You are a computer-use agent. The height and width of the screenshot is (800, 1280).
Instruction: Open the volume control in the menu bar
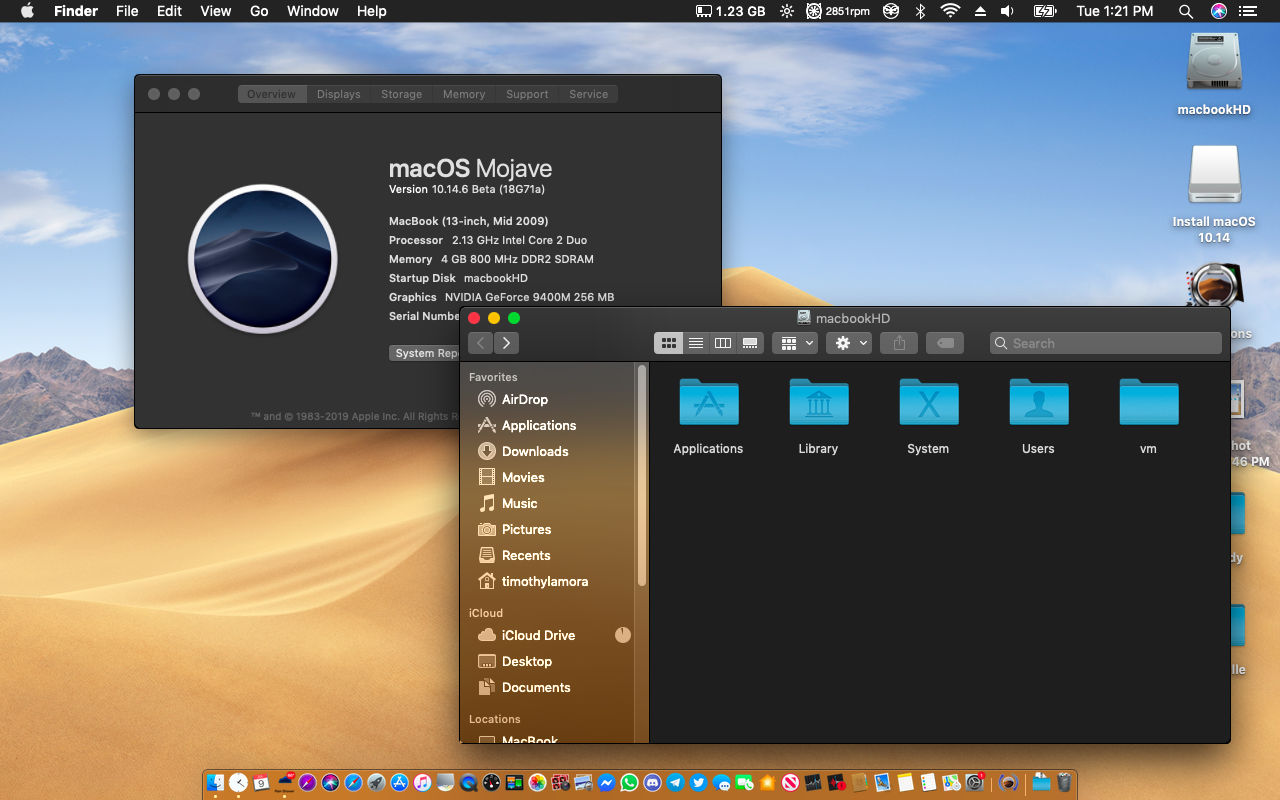[x=1007, y=11]
